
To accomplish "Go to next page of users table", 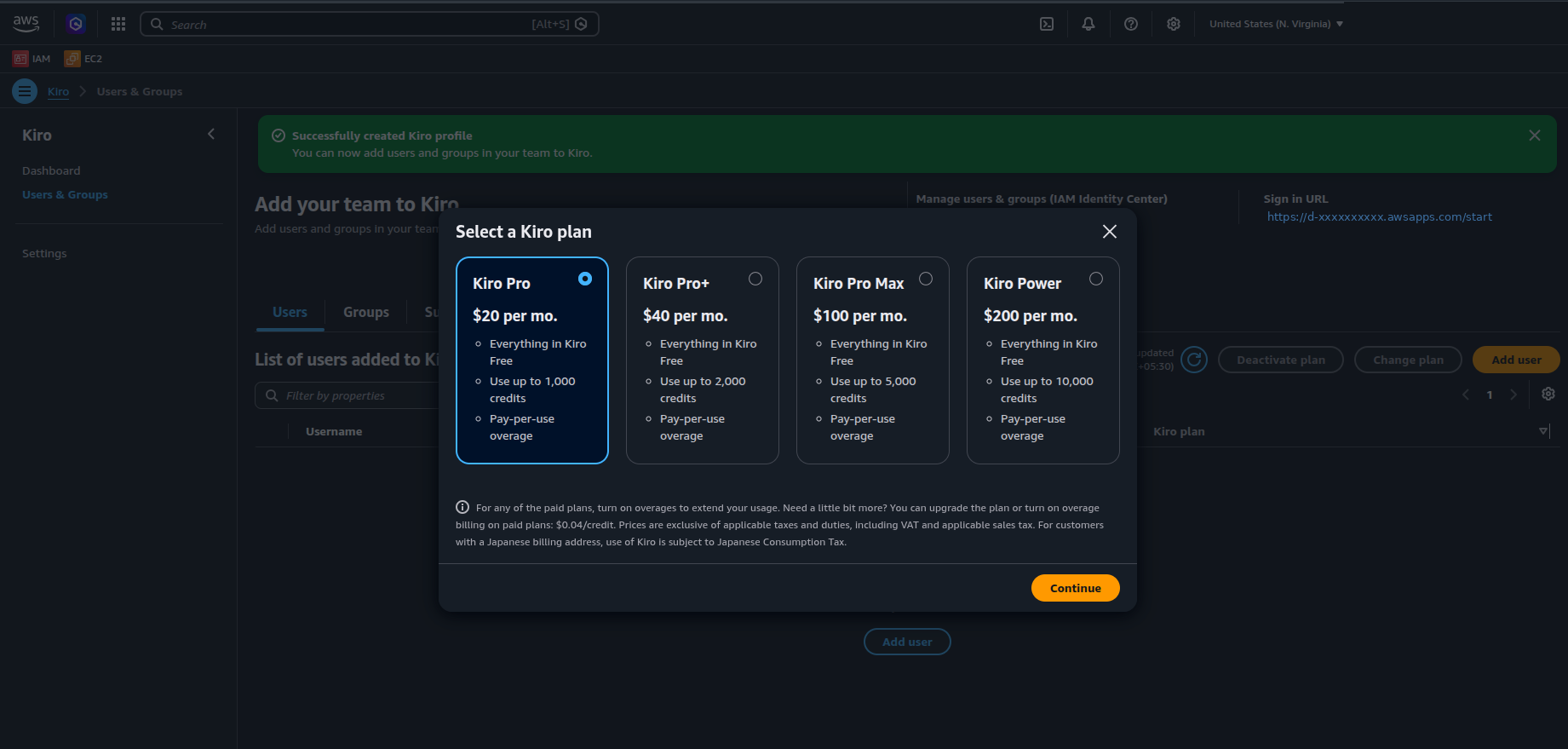I will point(1513,395).
